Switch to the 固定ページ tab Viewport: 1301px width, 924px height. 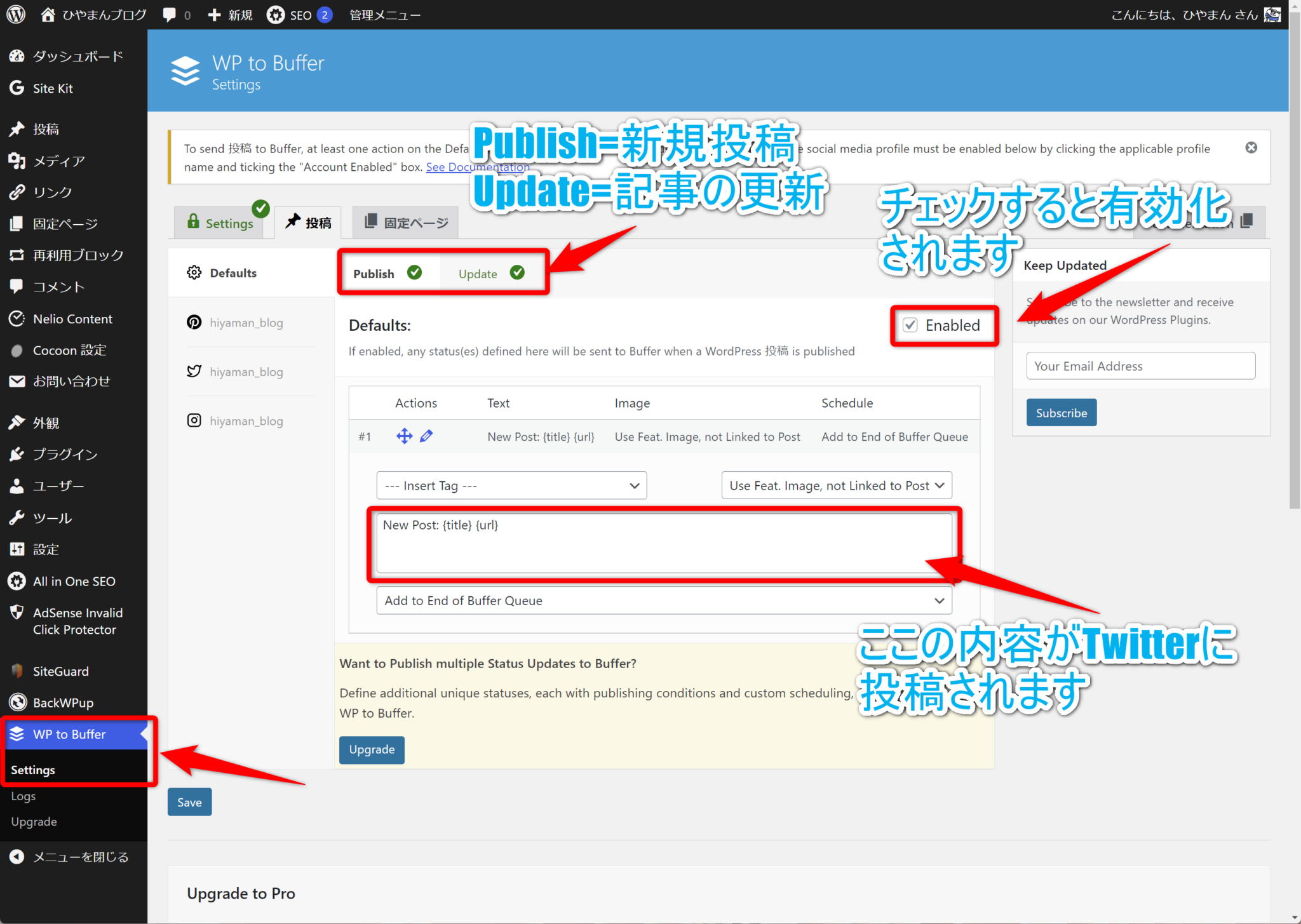pos(405,222)
